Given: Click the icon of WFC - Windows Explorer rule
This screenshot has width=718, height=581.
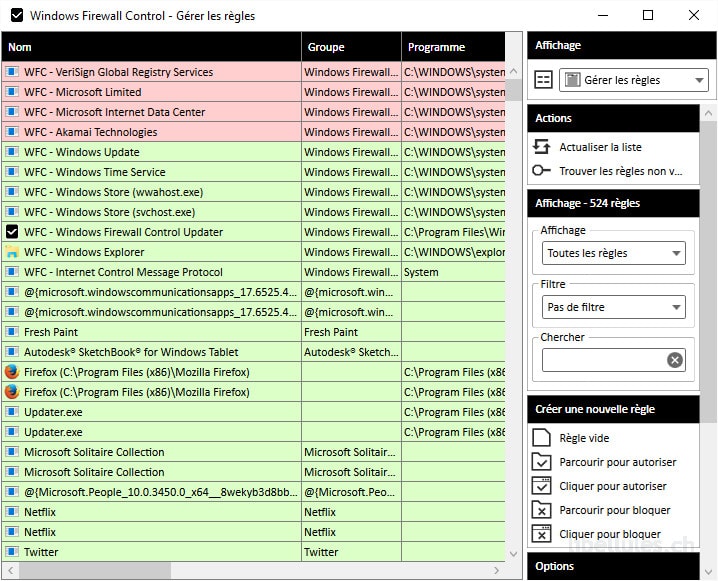Looking at the screenshot, I should (x=12, y=252).
